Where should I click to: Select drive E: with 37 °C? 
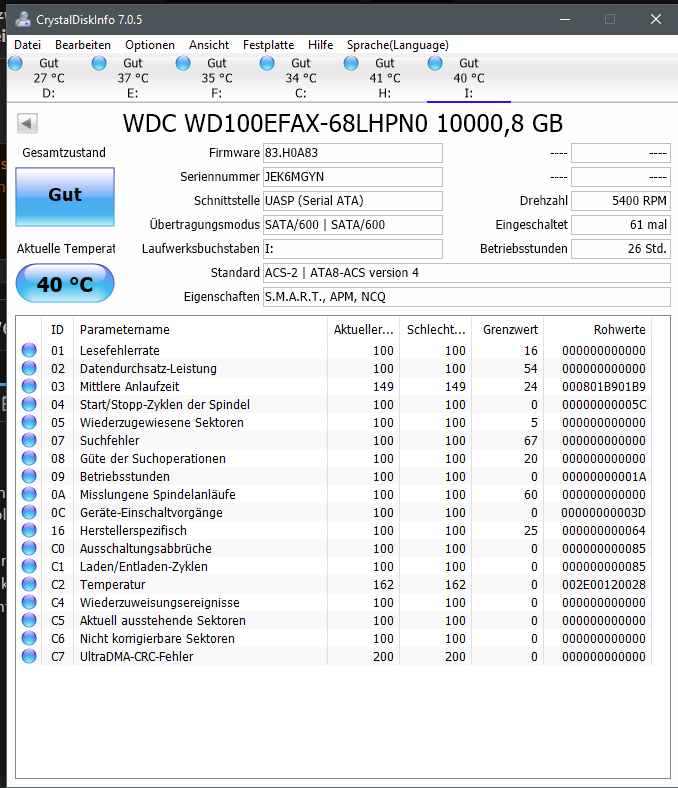pos(133,78)
